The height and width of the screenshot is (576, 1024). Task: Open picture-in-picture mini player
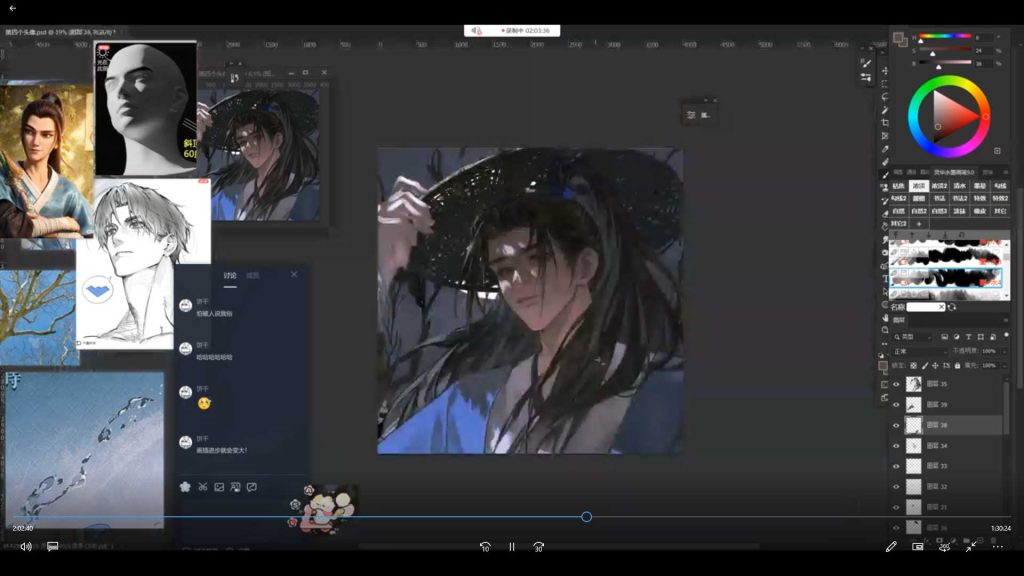(918, 547)
